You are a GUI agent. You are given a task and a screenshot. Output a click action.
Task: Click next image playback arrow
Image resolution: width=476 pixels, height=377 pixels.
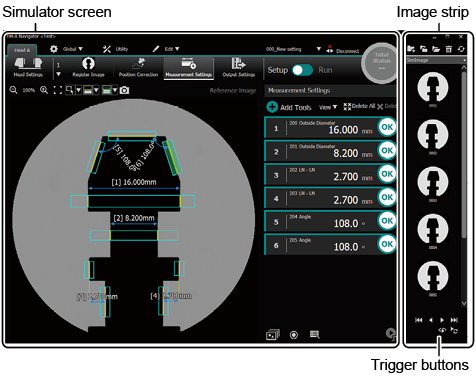[442, 320]
